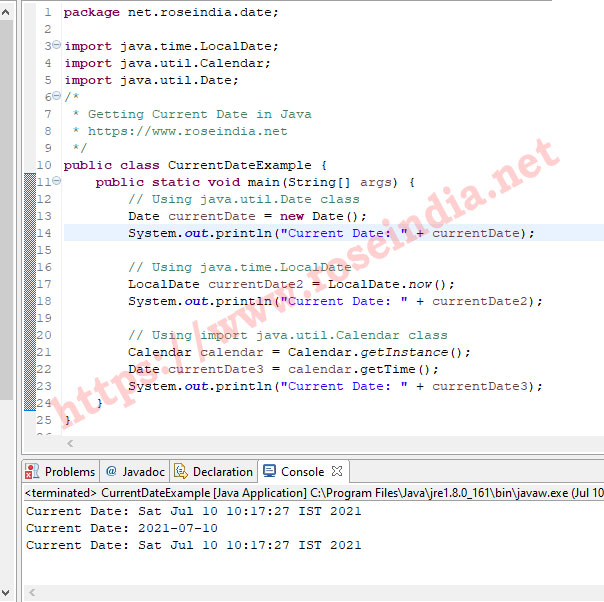Switch to the Problems tab

pos(69,471)
